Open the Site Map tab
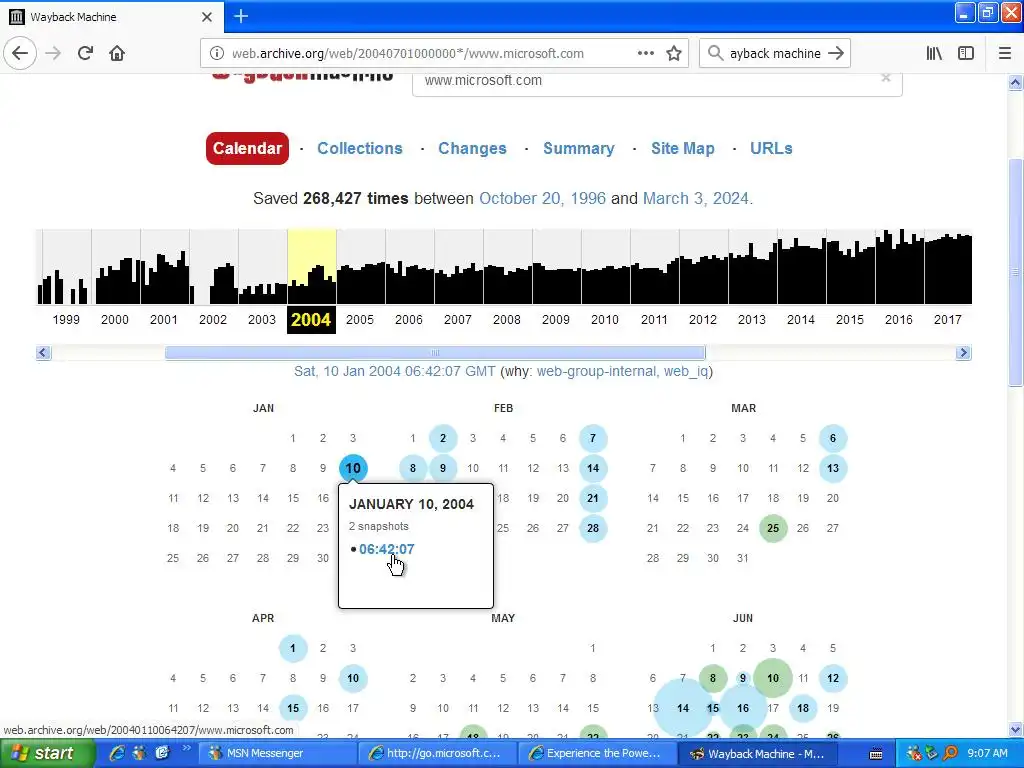1024x768 pixels. 682,148
